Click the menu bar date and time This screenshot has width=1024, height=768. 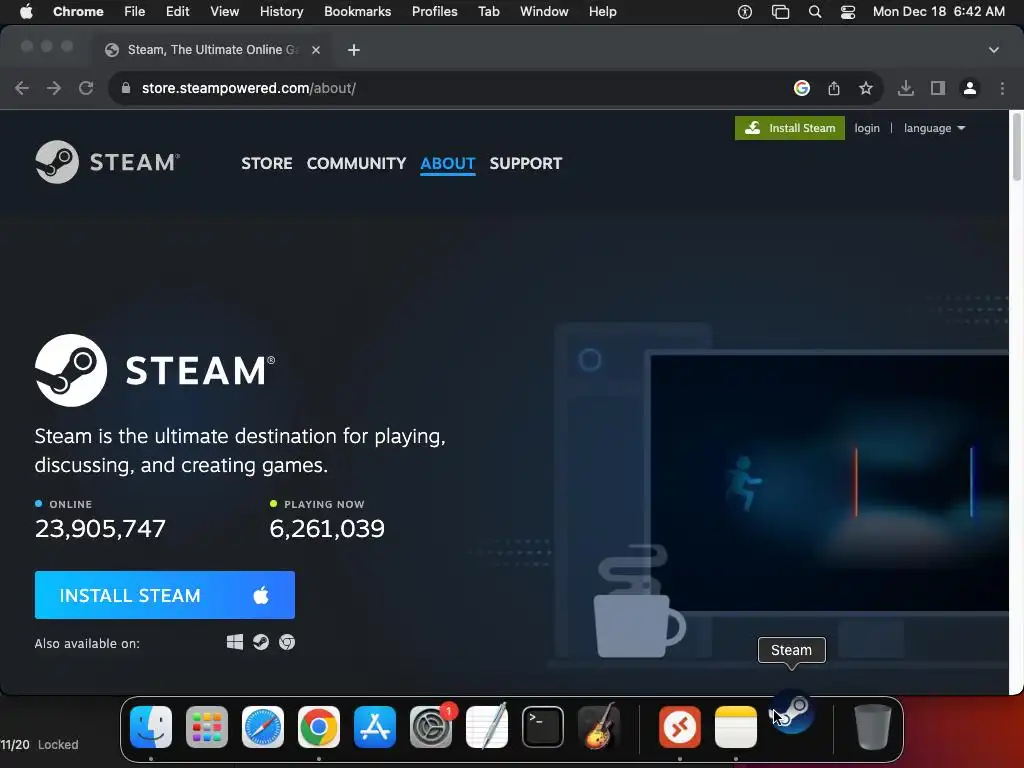click(x=938, y=12)
